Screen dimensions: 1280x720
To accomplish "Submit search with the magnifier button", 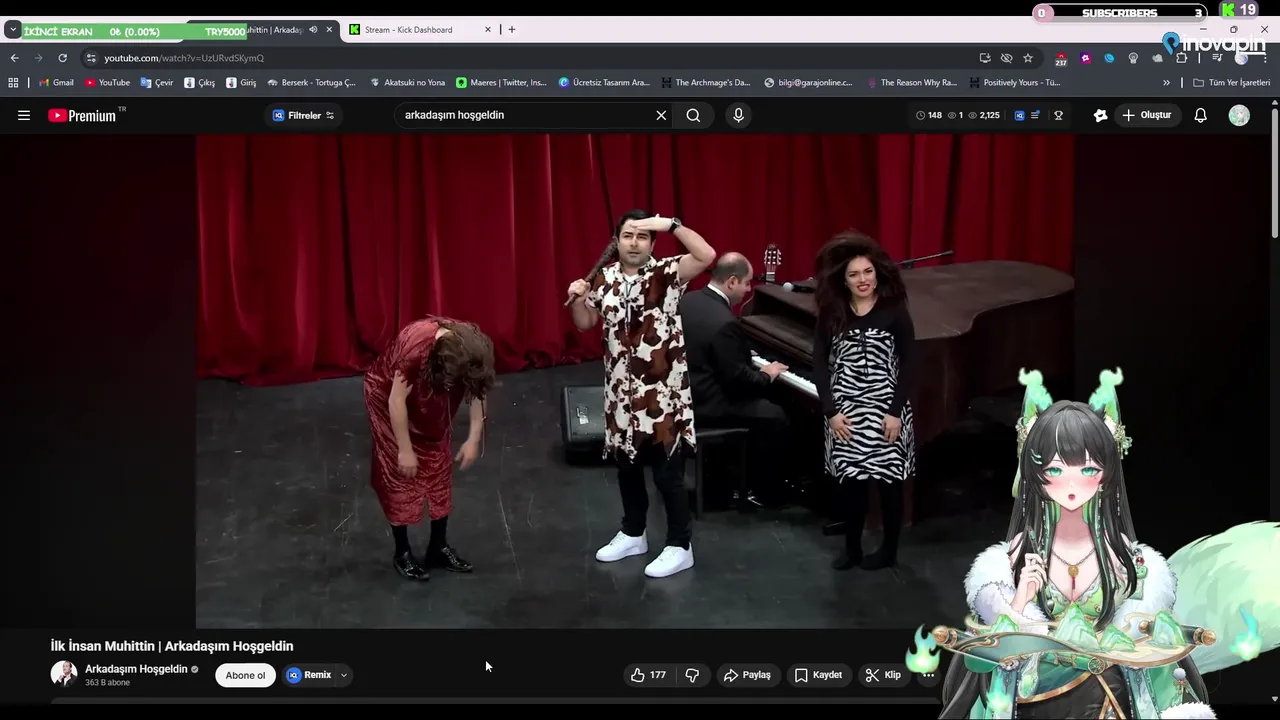I will click(x=693, y=115).
